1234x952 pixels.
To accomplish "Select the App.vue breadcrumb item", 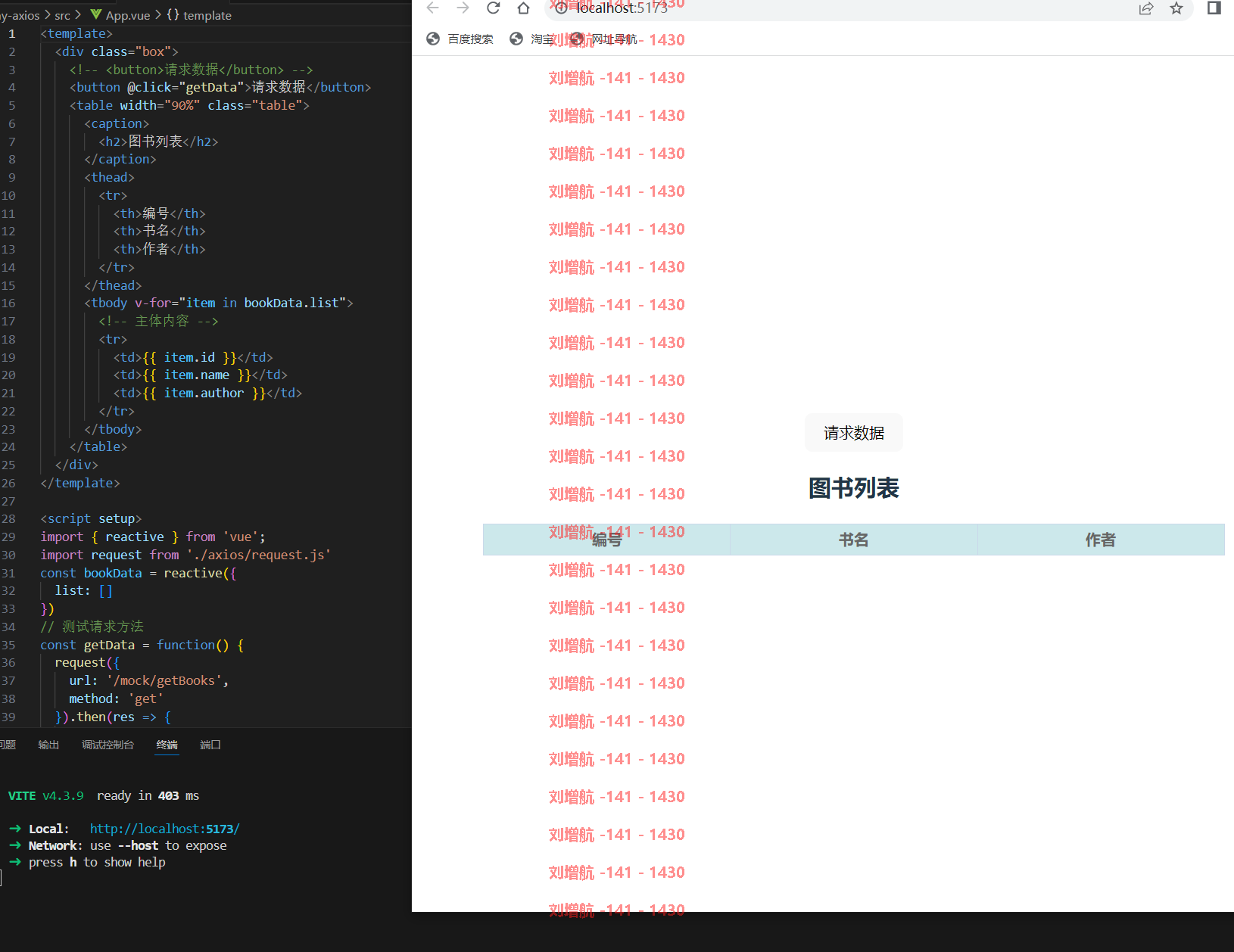I will coord(128,15).
